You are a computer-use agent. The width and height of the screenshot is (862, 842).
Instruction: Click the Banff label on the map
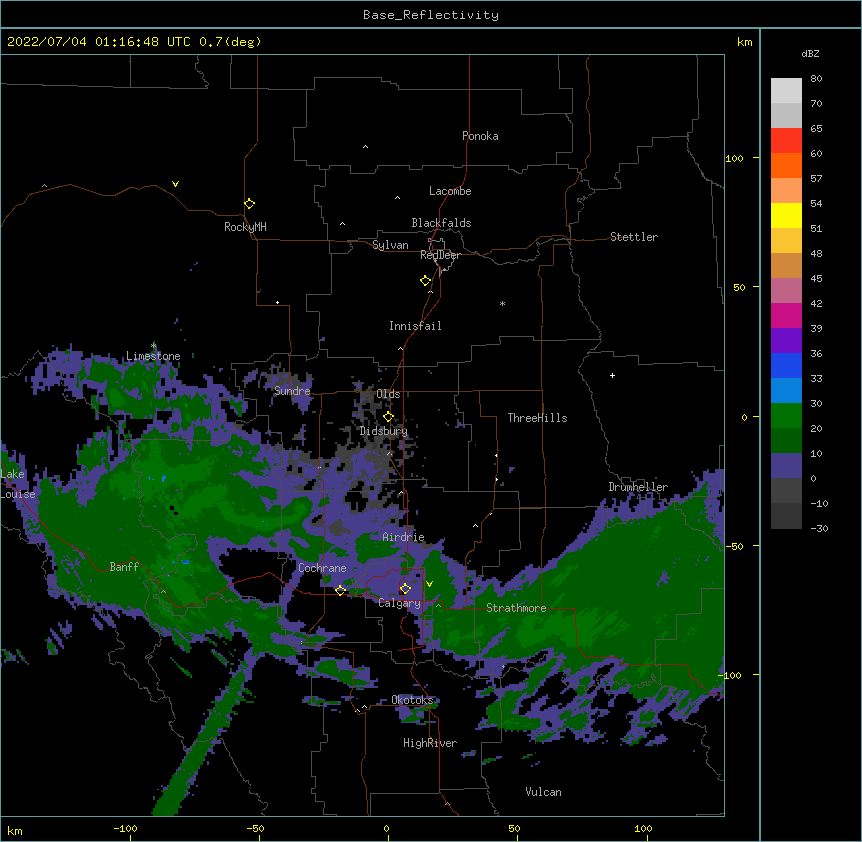[124, 567]
